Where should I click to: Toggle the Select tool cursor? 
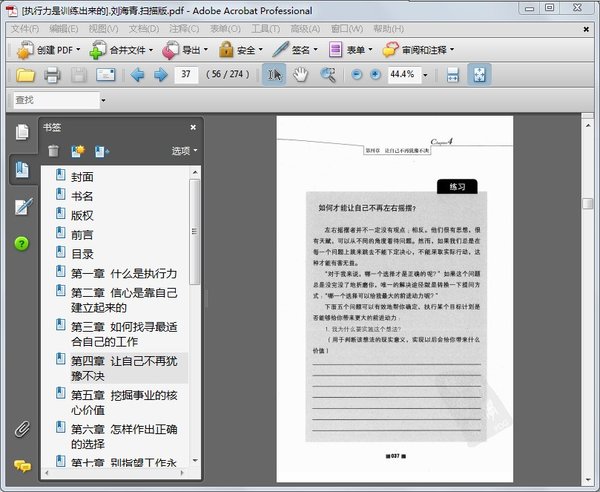click(273, 75)
